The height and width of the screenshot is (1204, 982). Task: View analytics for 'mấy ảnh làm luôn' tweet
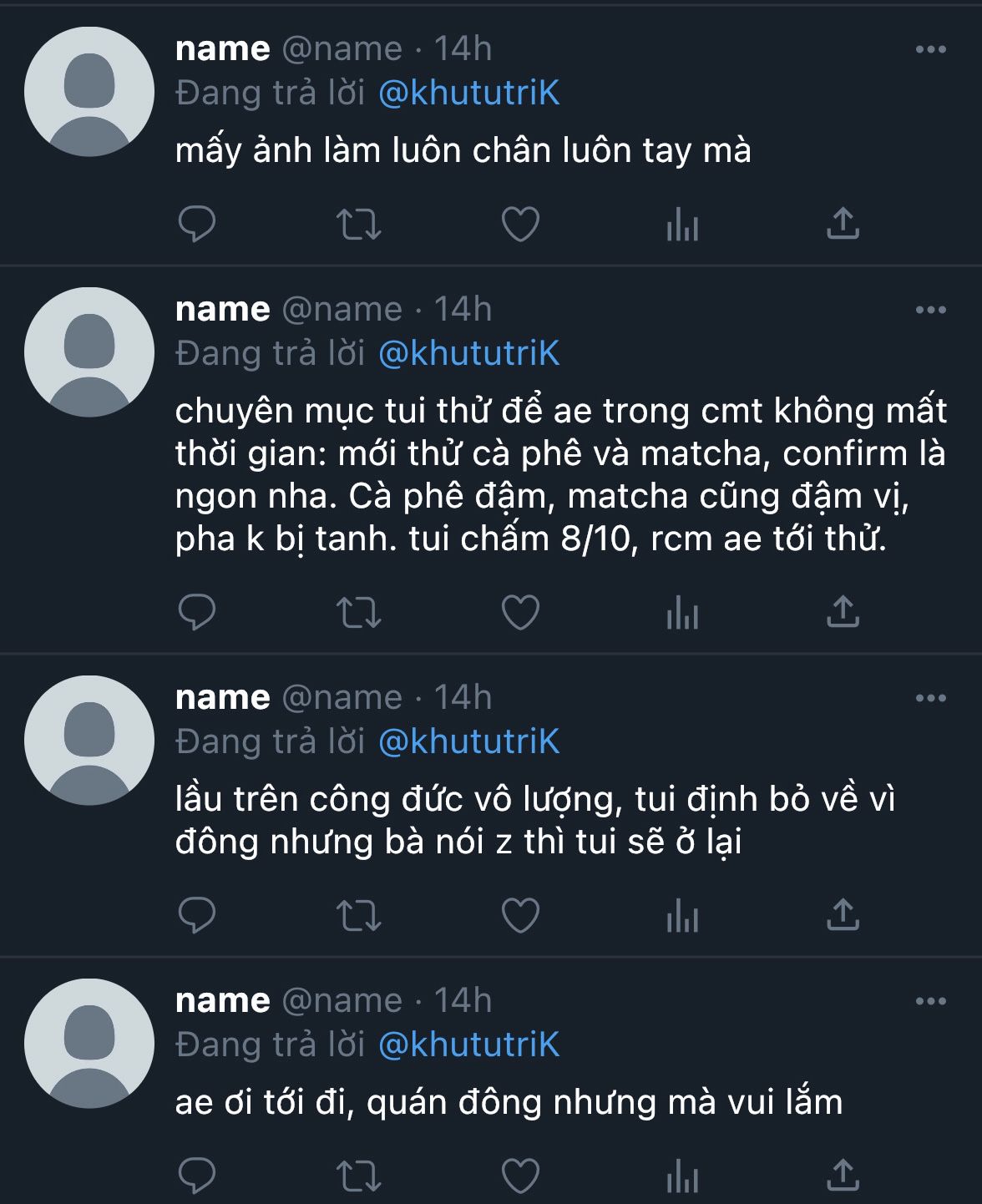point(681,225)
